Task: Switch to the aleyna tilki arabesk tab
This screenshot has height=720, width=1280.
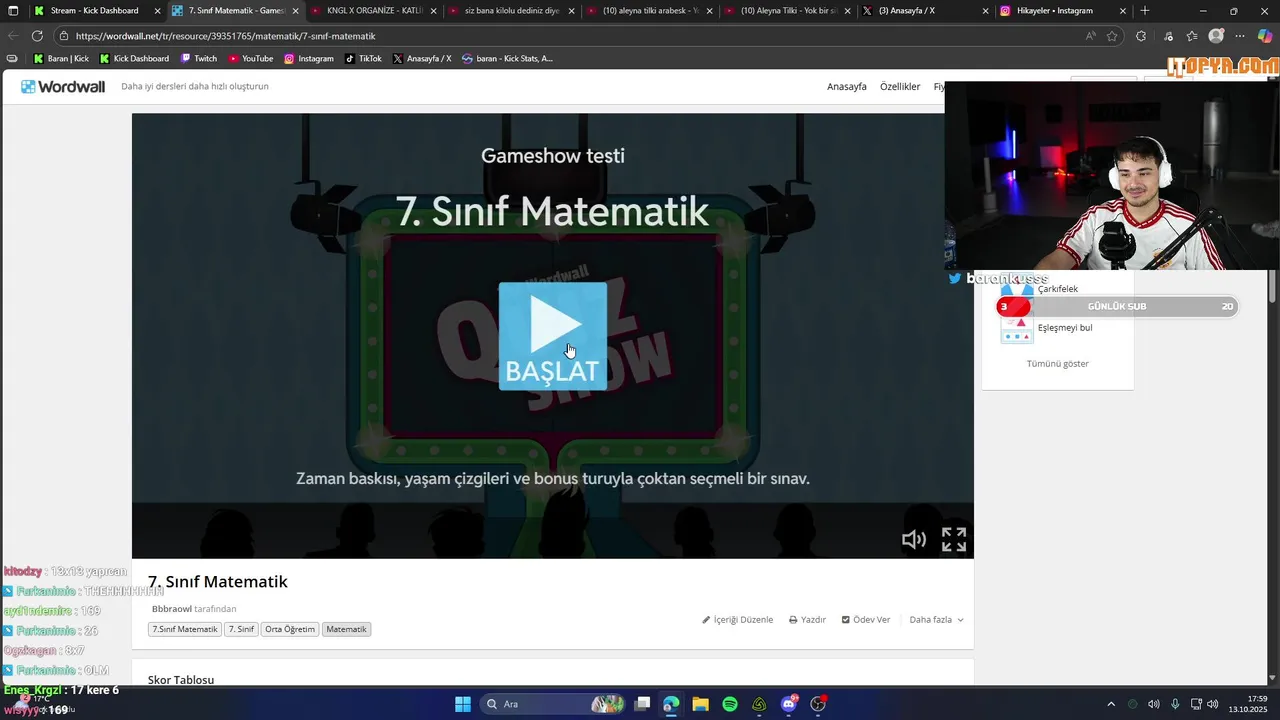Action: (x=648, y=11)
